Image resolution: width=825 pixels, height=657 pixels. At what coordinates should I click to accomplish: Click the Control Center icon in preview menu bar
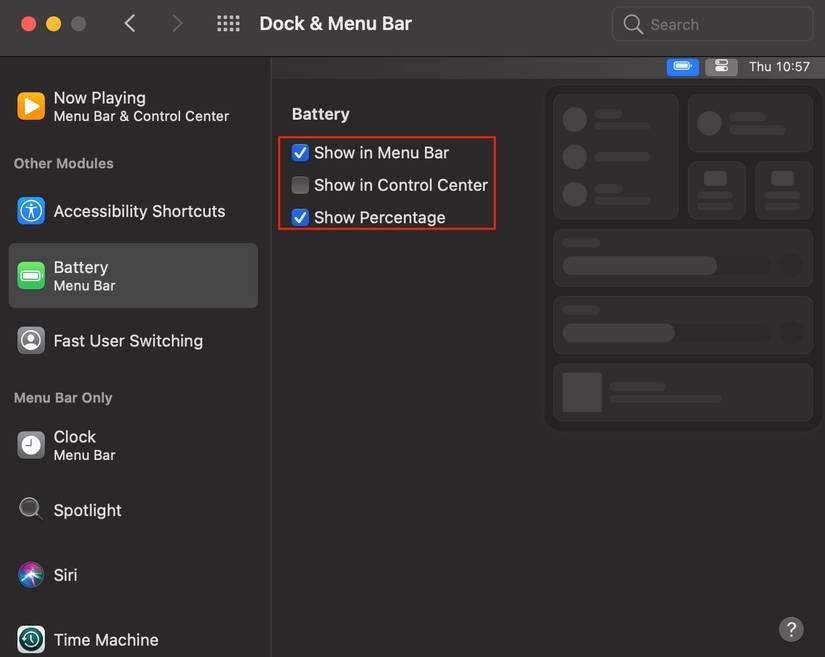click(721, 67)
